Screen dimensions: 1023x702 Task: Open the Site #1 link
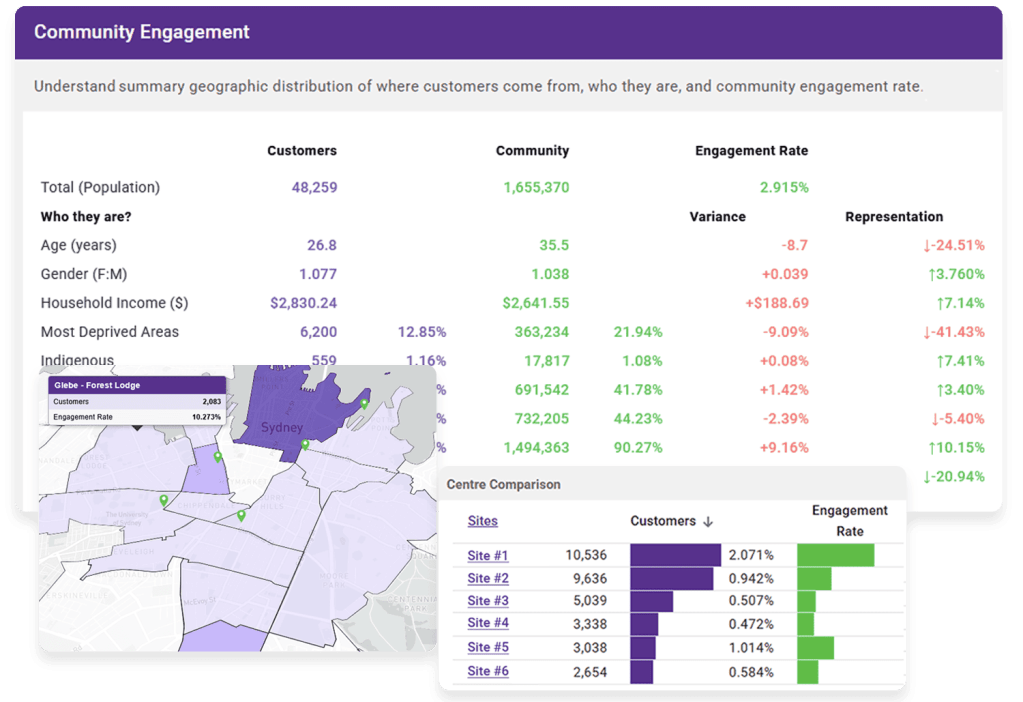click(x=488, y=556)
